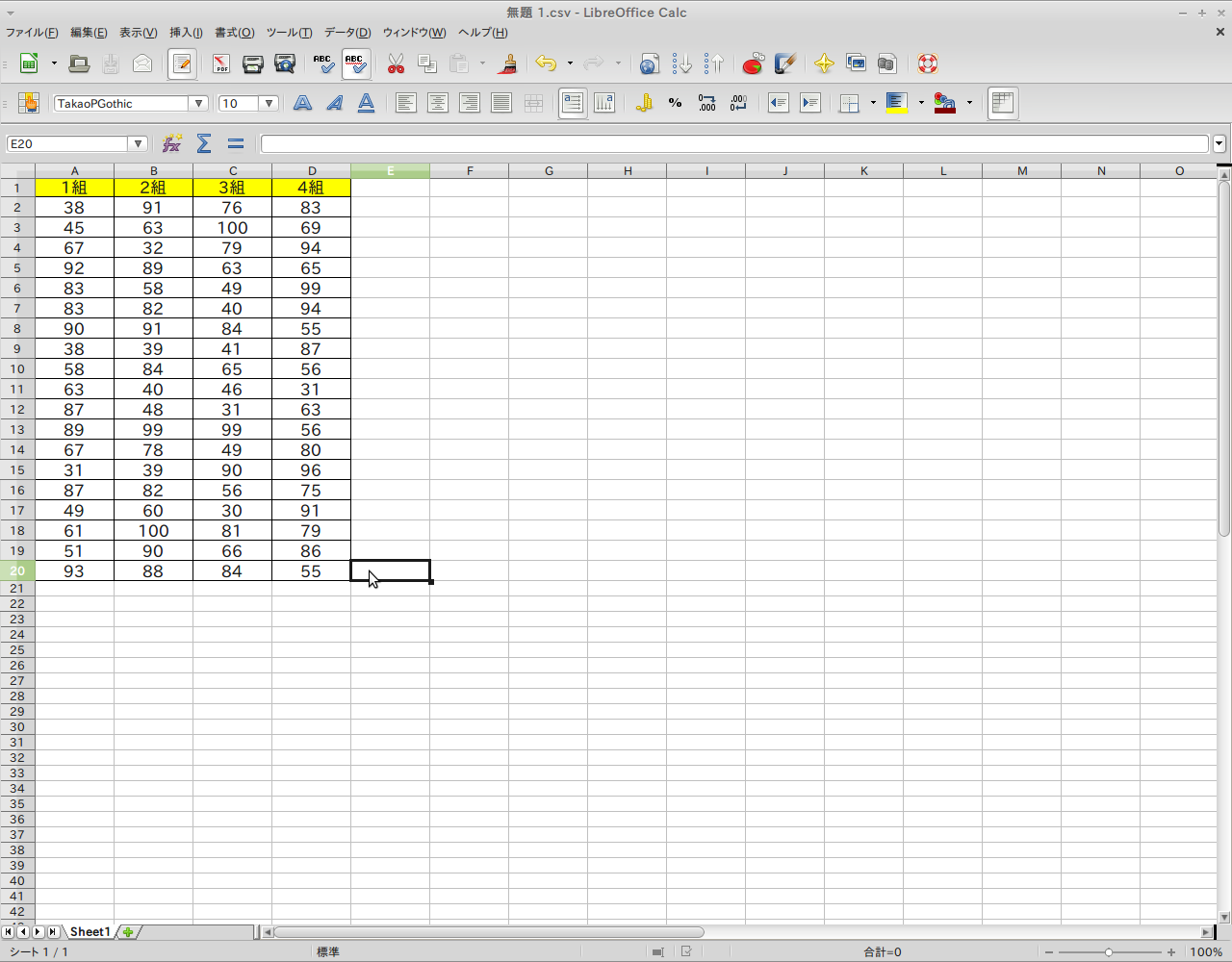Apply the yellow Background Color
This screenshot has height=962, width=1232.
click(897, 103)
